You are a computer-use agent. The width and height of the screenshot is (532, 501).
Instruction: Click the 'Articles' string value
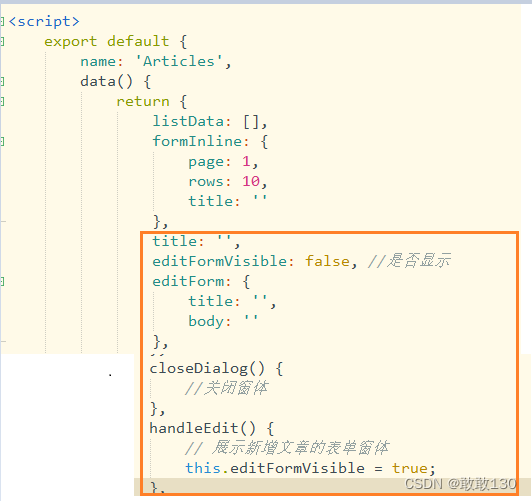179,61
